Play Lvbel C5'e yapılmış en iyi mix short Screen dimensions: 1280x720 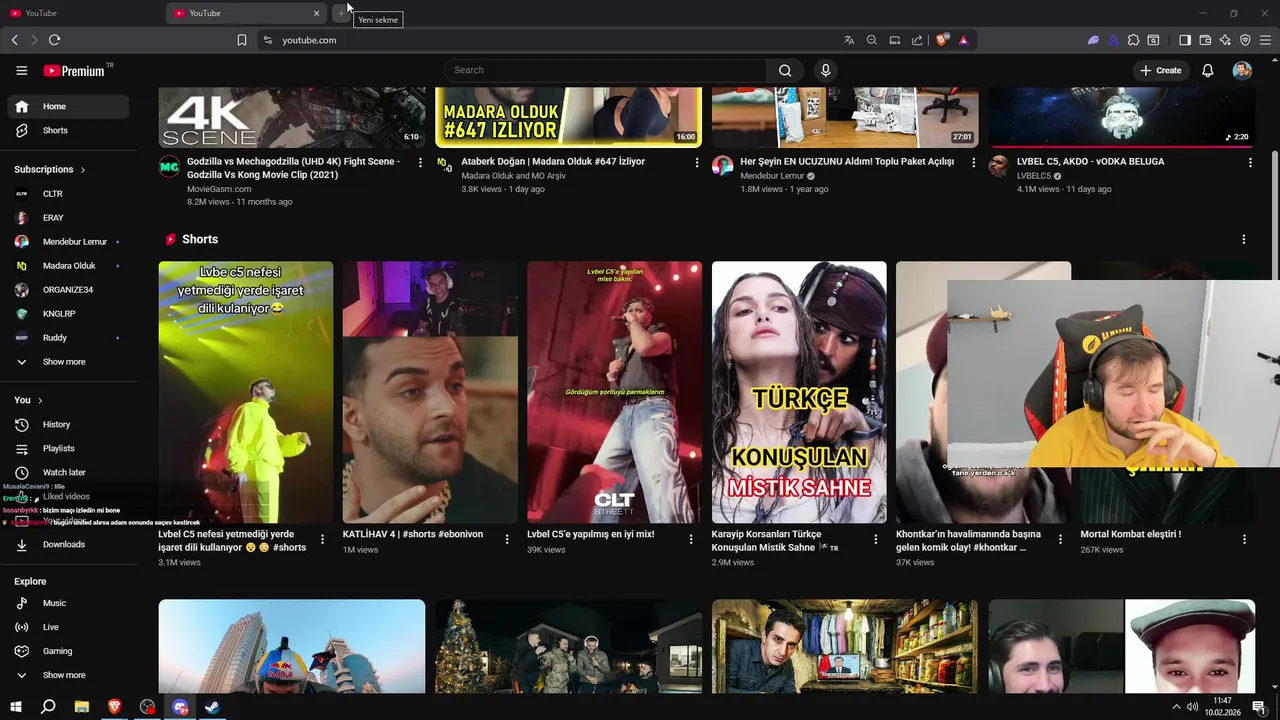tap(615, 392)
